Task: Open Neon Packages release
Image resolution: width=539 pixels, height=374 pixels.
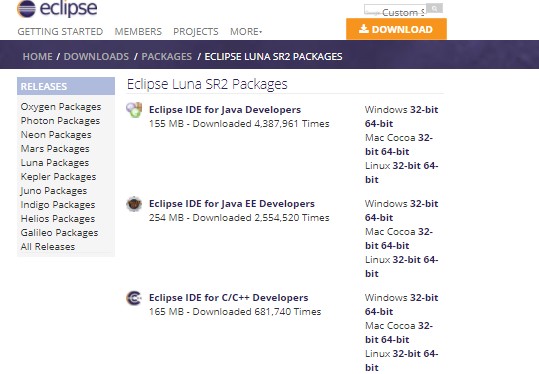Action: point(56,135)
